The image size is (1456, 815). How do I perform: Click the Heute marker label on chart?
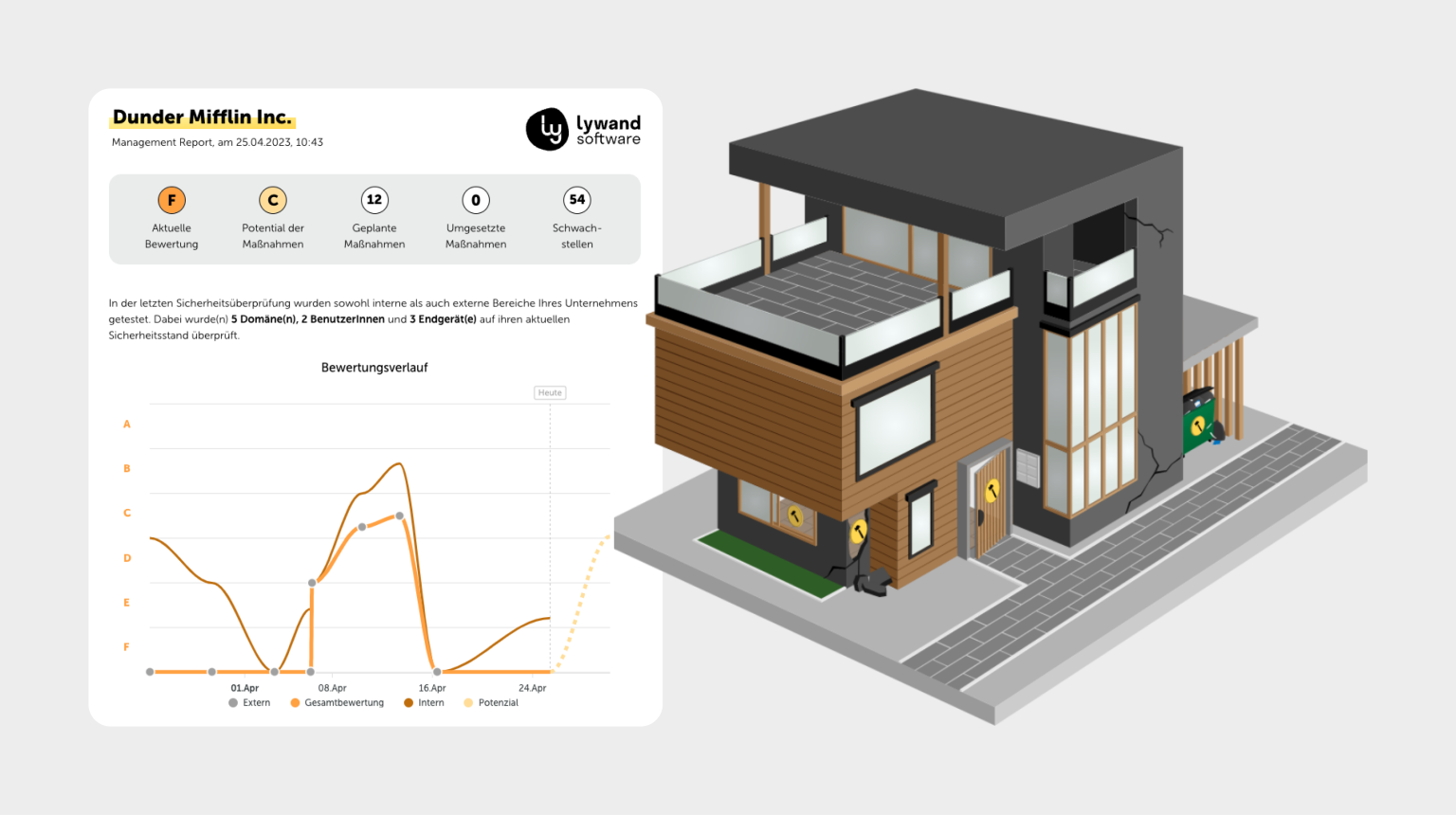(550, 392)
